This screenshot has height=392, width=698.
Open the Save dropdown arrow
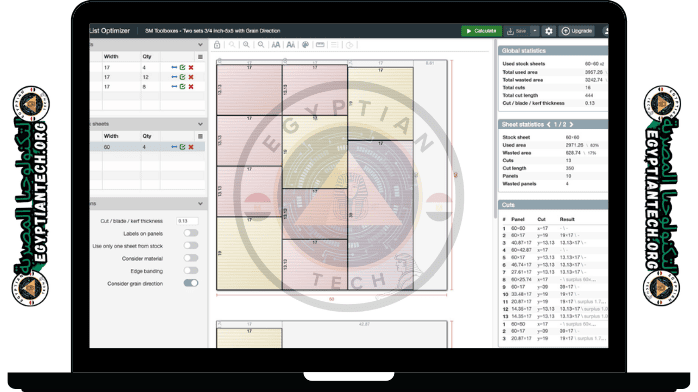535,31
